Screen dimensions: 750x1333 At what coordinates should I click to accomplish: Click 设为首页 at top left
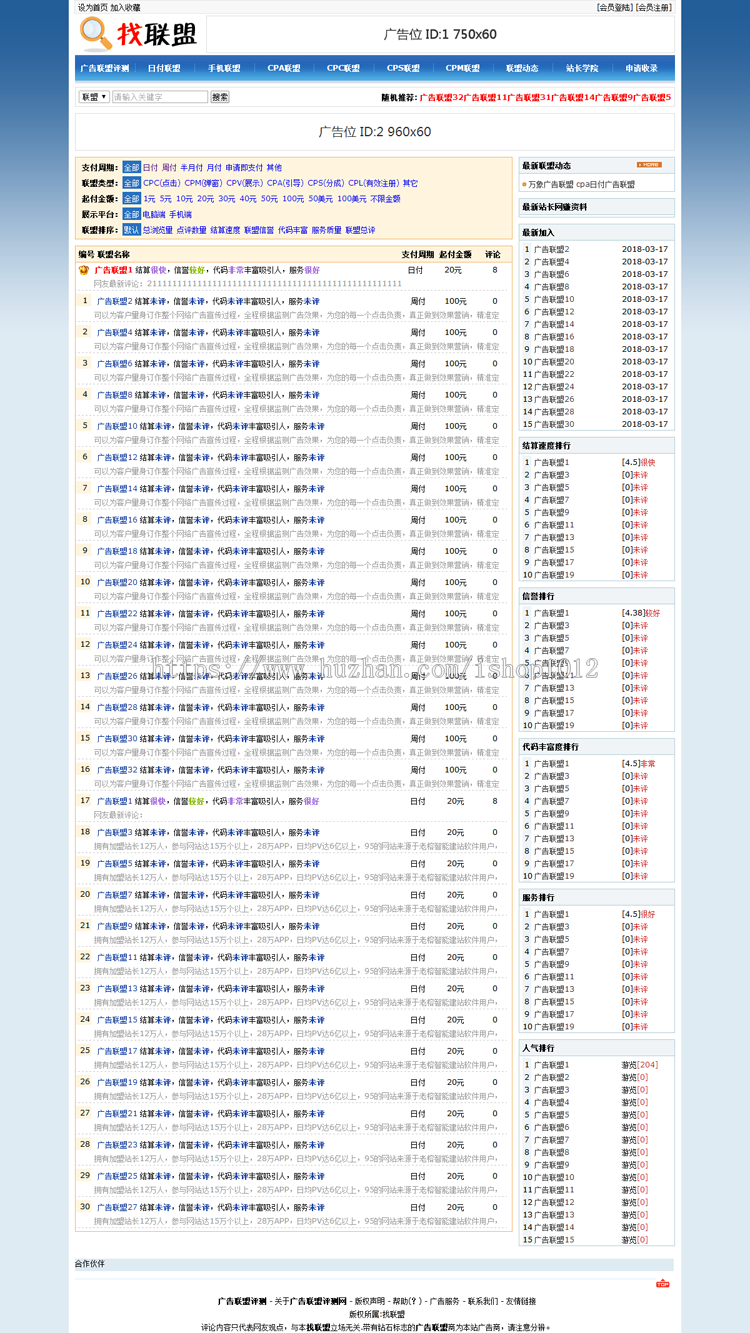[x=93, y=7]
